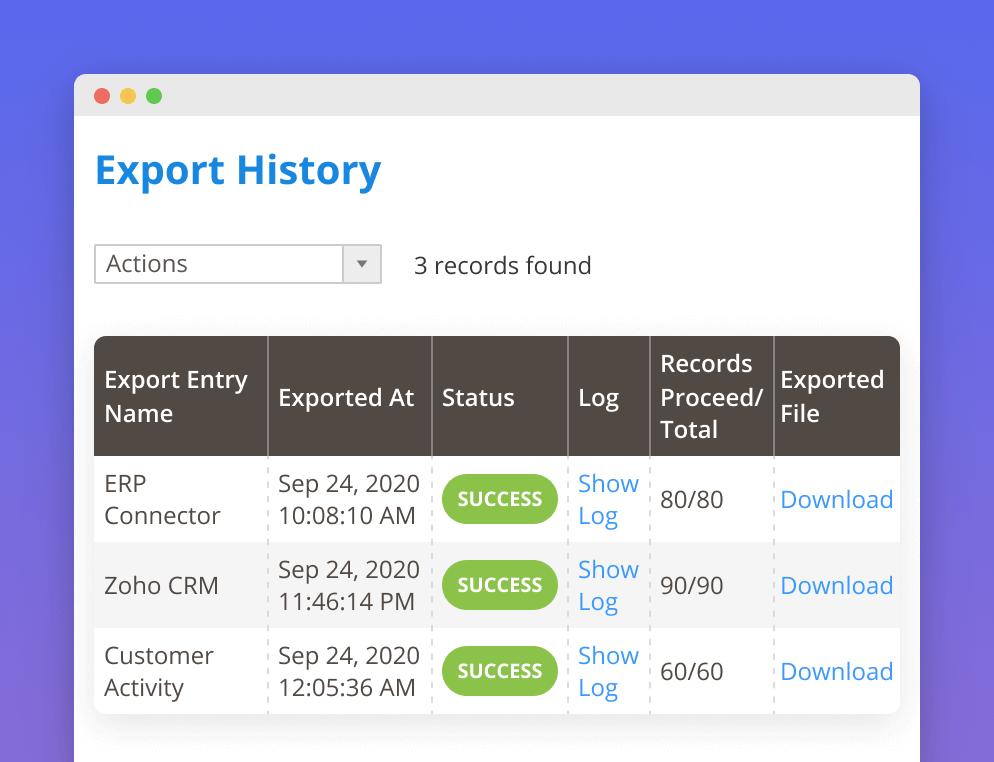Select the Status column header

[478, 396]
